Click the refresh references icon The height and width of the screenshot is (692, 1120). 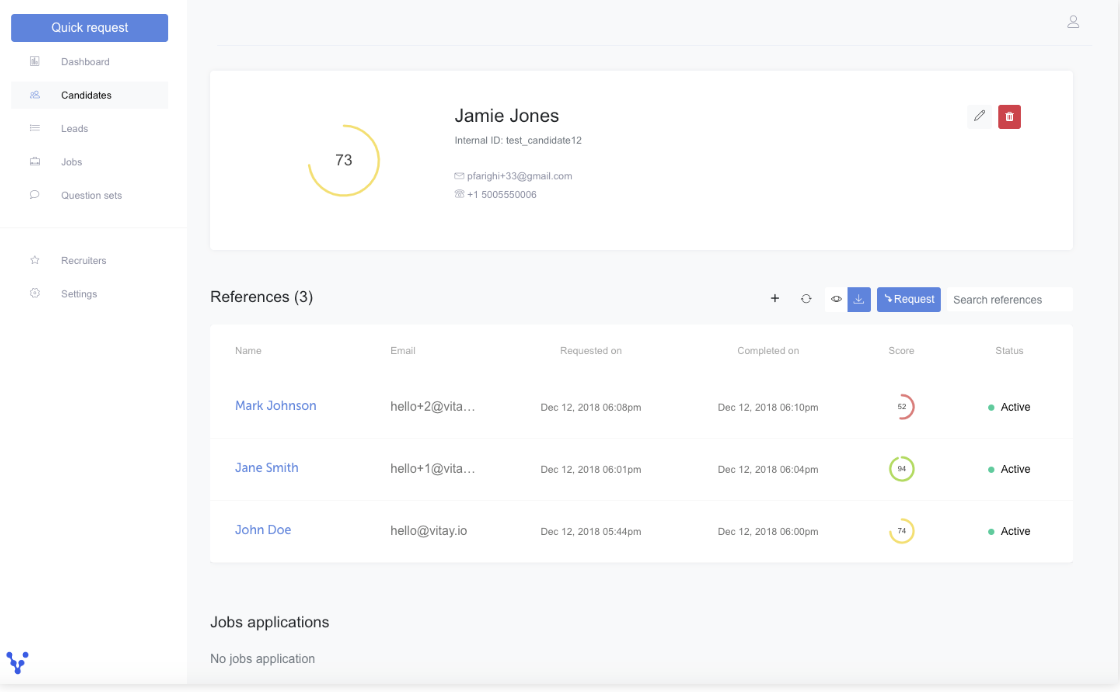[x=806, y=298]
